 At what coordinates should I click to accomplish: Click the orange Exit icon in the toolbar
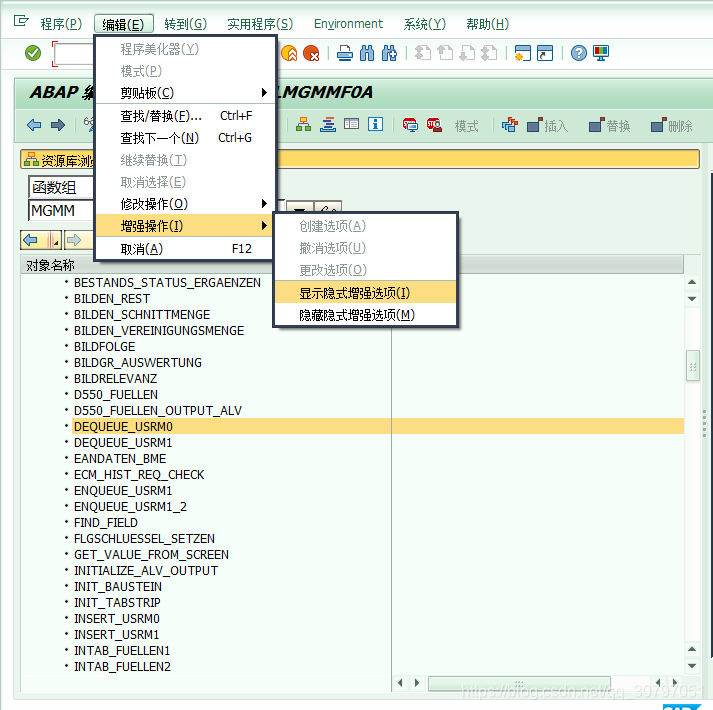coord(289,53)
